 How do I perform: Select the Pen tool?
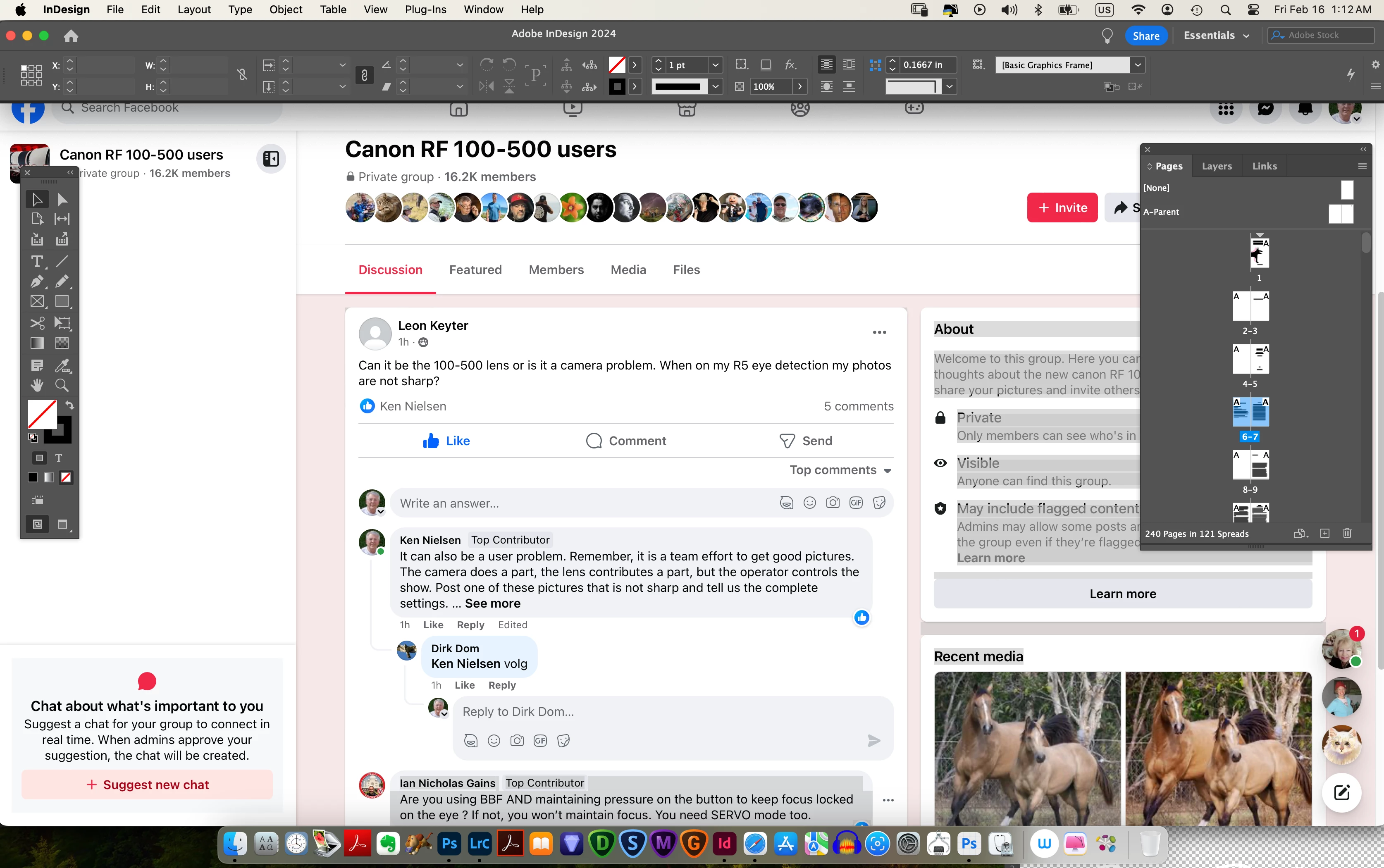click(x=37, y=281)
